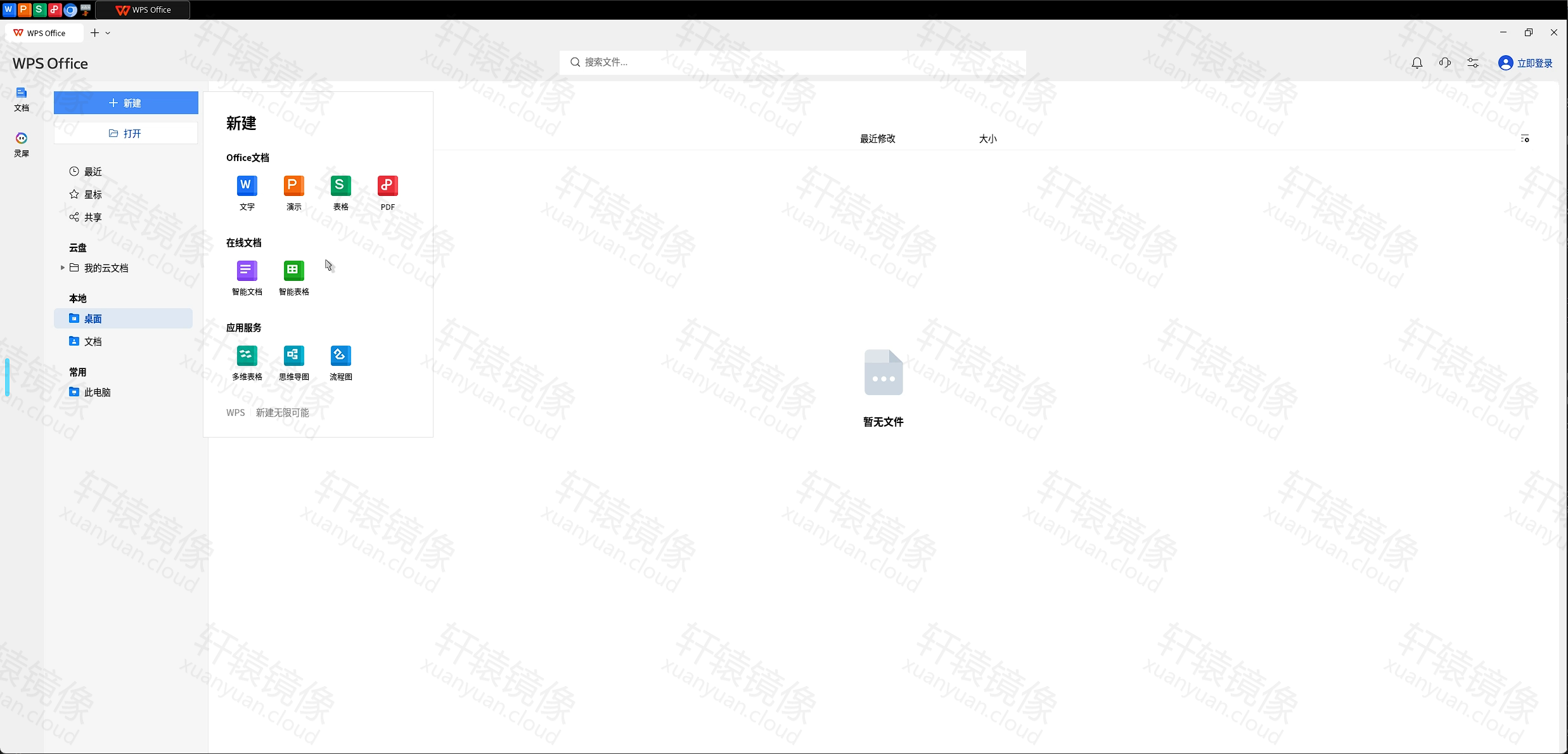1568x754 pixels.
Task: Open the global settings sliders icon
Action: coord(1473,63)
